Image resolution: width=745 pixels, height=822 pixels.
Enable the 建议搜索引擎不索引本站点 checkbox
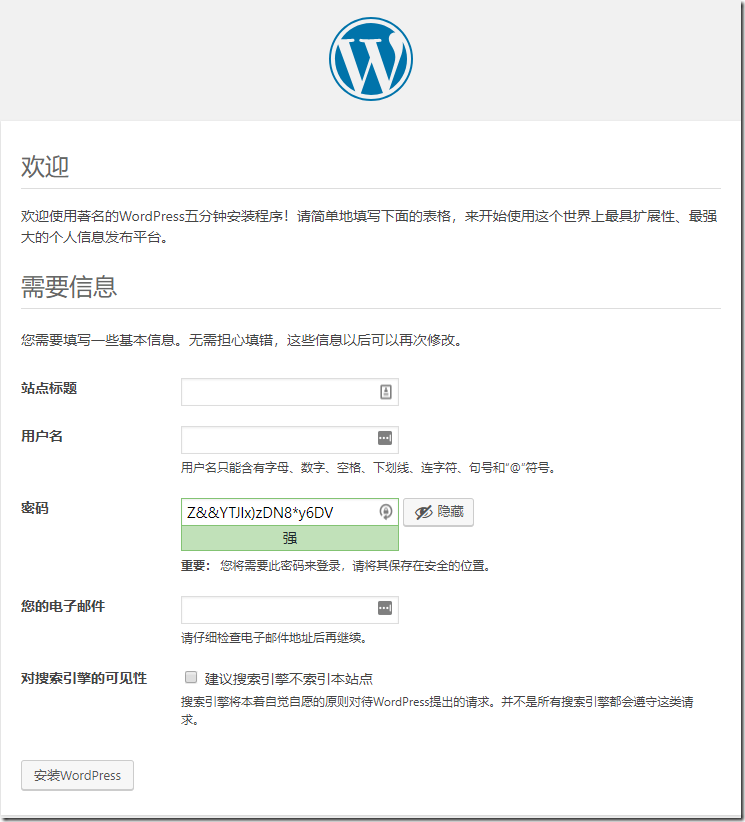tap(191, 678)
